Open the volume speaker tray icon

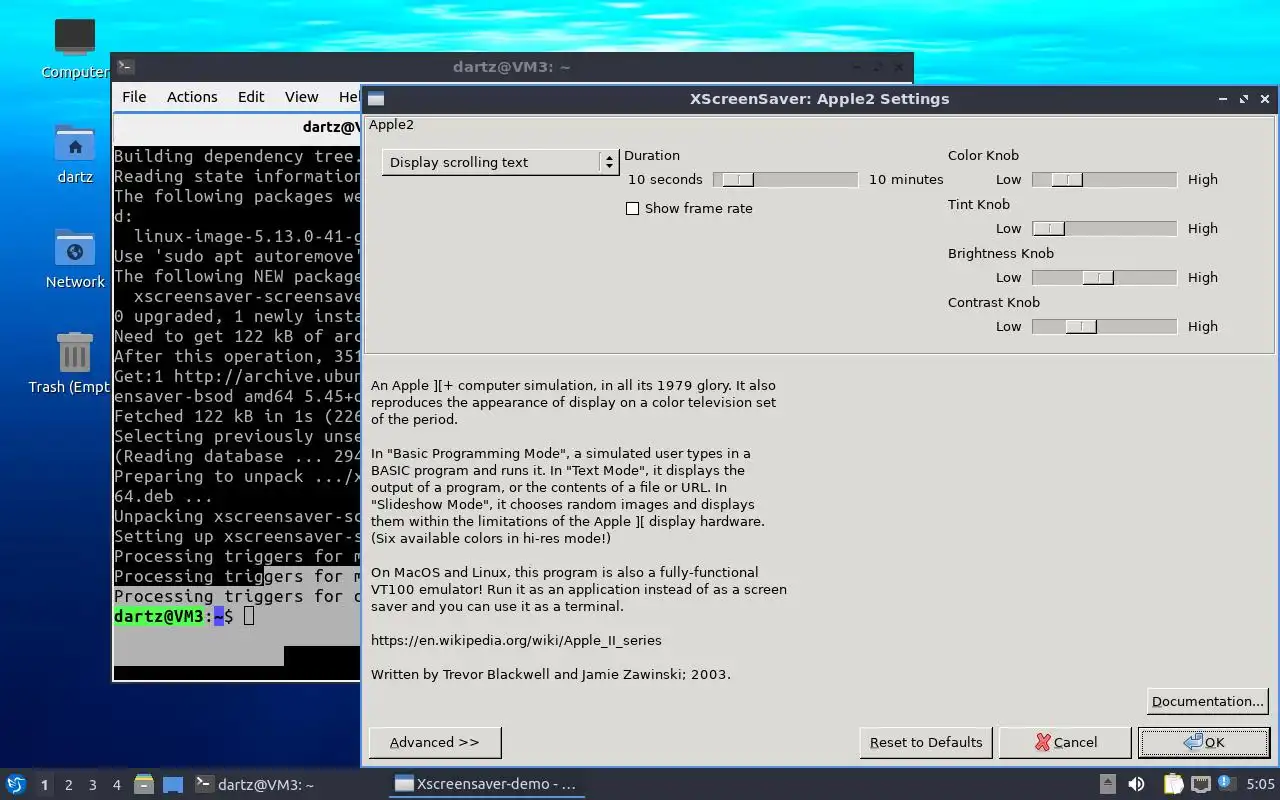[x=1136, y=784]
